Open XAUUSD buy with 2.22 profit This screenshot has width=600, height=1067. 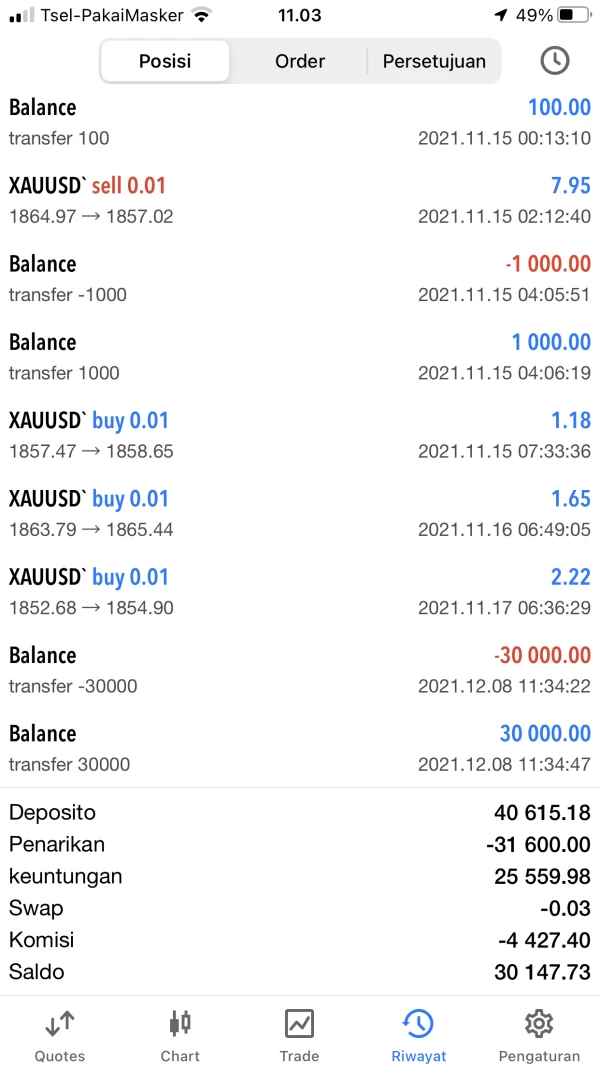[300, 591]
